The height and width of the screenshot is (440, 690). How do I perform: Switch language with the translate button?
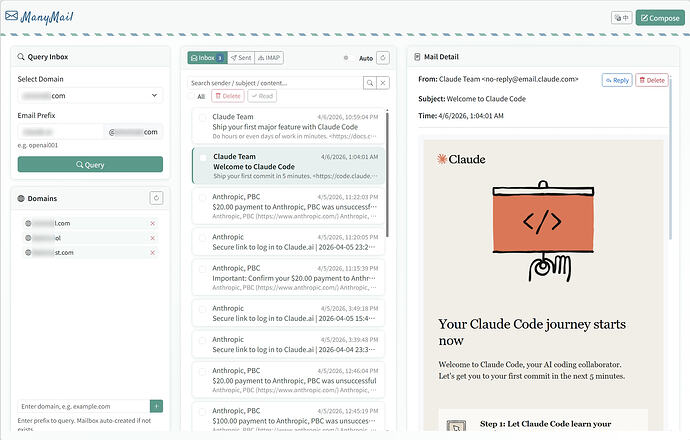[x=621, y=18]
